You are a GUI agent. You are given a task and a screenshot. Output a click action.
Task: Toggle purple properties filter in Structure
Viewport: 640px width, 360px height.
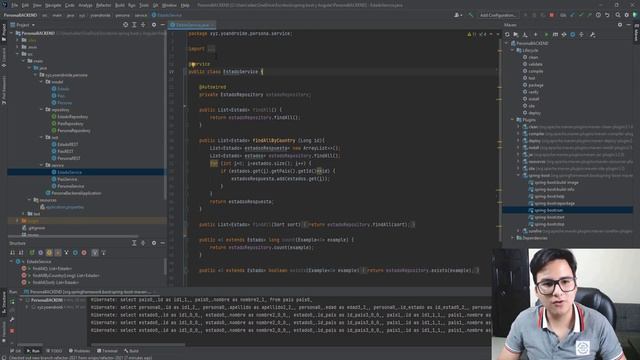[40, 253]
